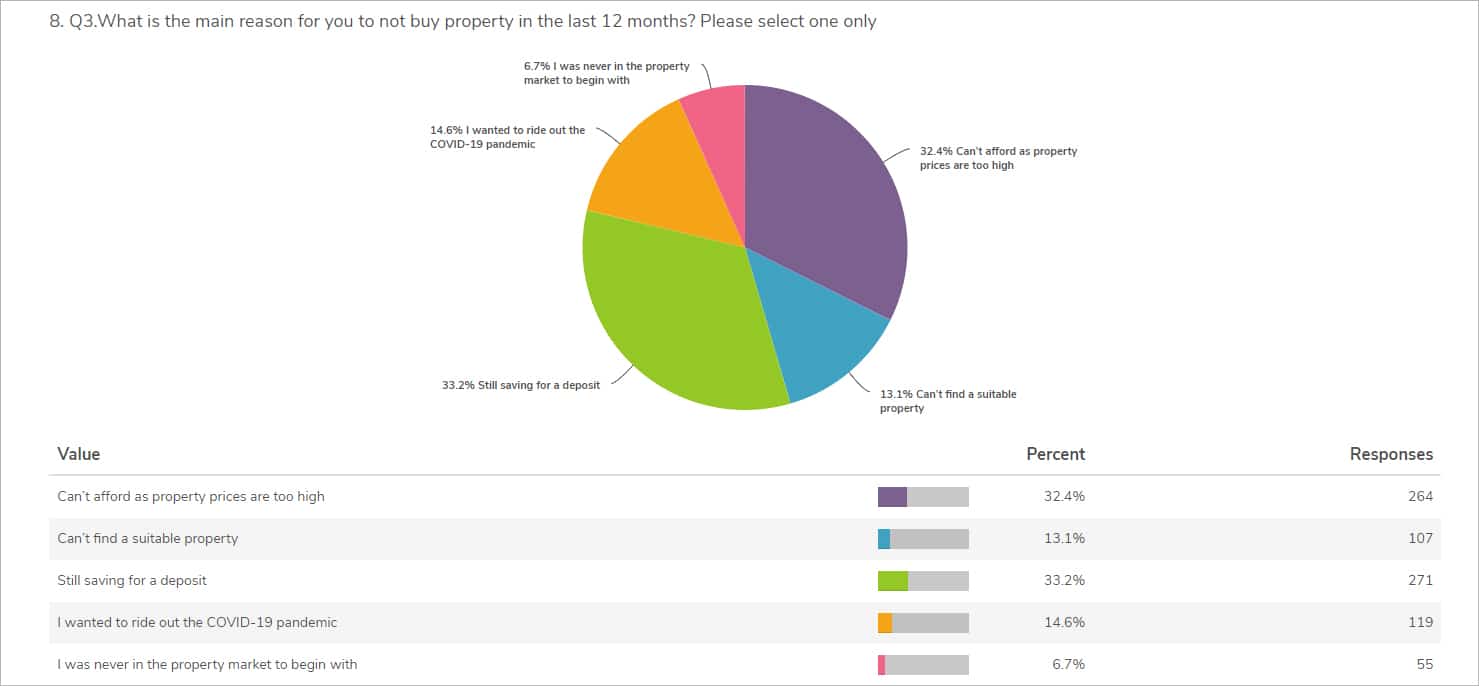This screenshot has height=686, width=1479.
Task: Click the purple "Can't afford" pie slice
Action: [x=830, y=190]
